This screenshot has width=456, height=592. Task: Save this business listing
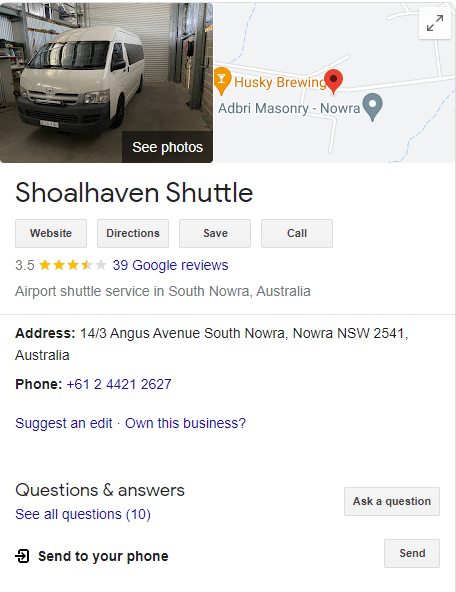tap(215, 233)
